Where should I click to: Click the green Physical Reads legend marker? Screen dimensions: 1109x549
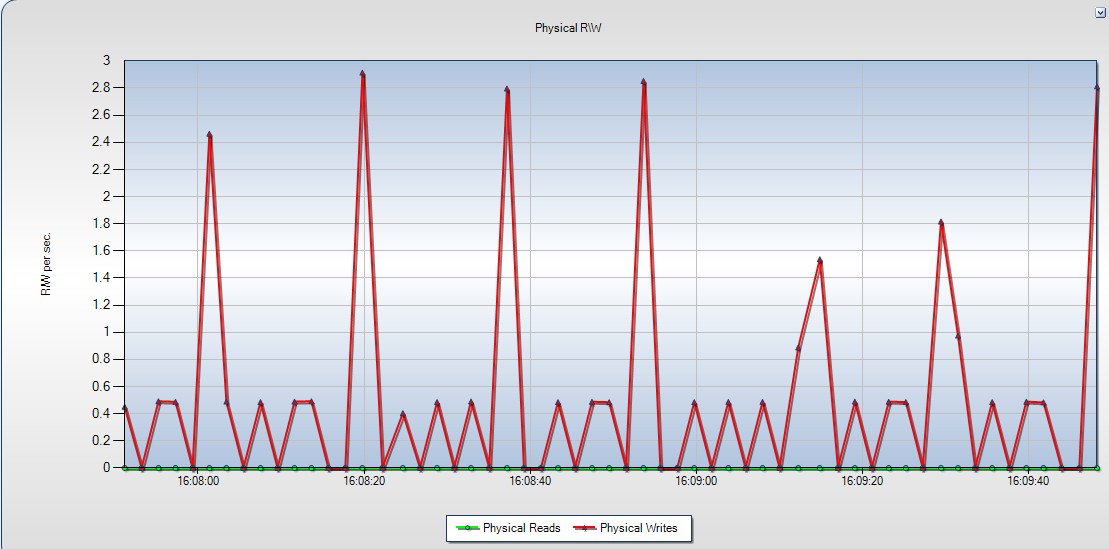(468, 528)
